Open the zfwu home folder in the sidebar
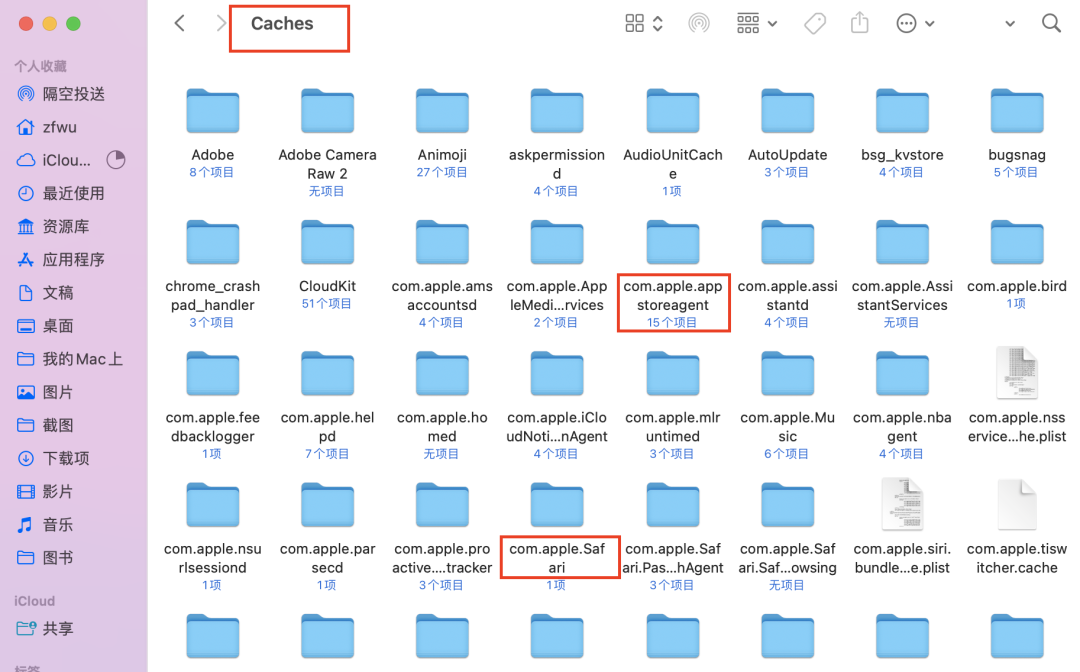This screenshot has height=672, width=1080. [x=48, y=127]
